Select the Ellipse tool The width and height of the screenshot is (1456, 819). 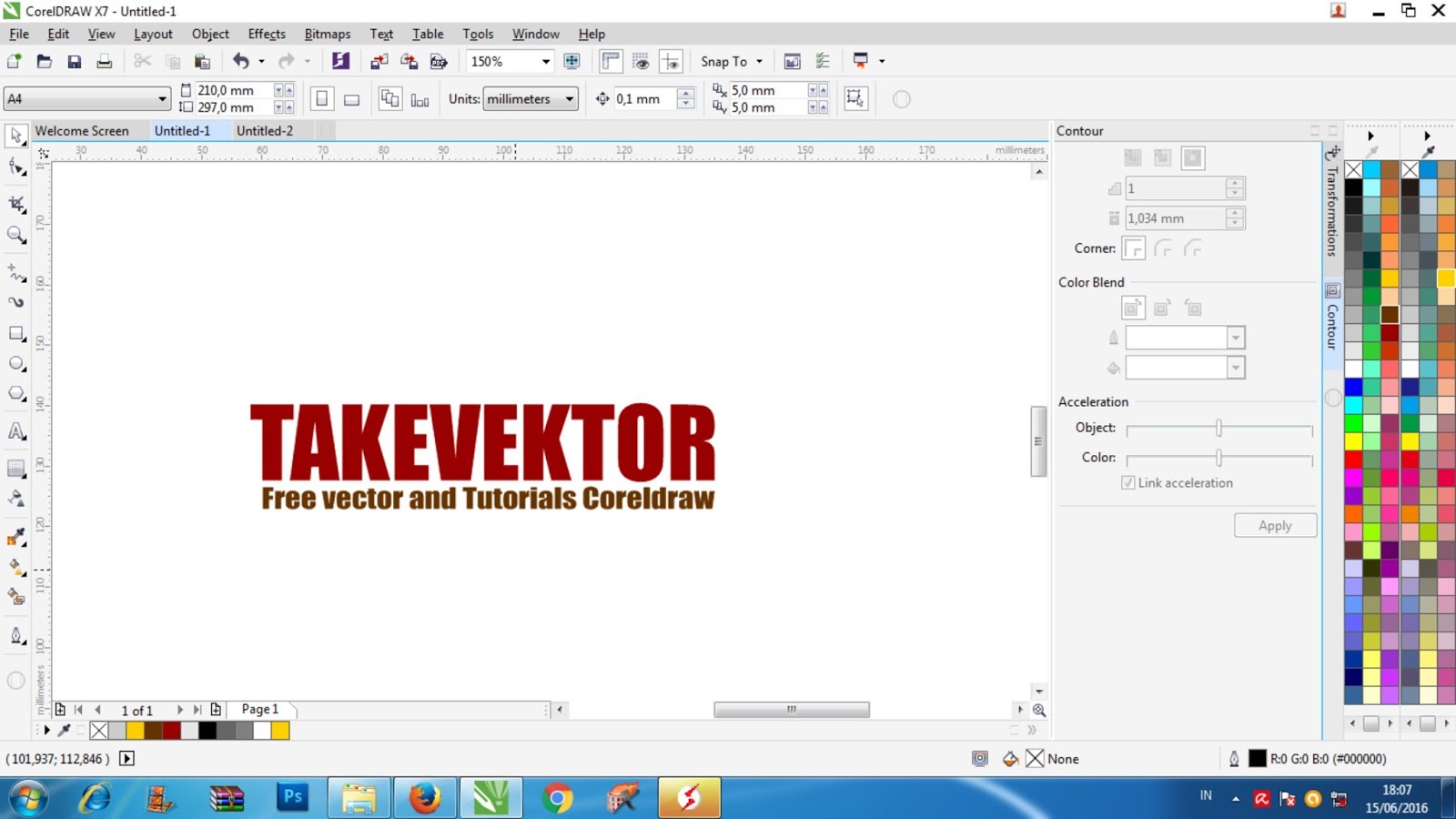click(x=16, y=363)
